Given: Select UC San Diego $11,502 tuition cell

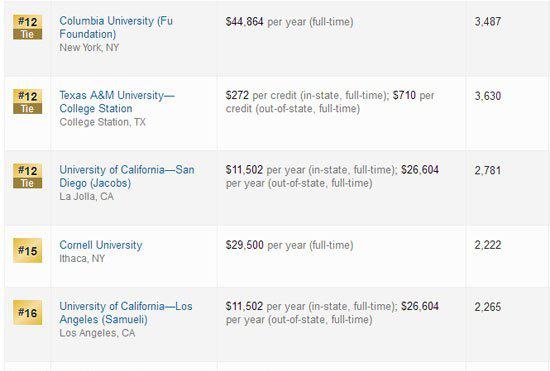Looking at the screenshot, I should (332, 176).
